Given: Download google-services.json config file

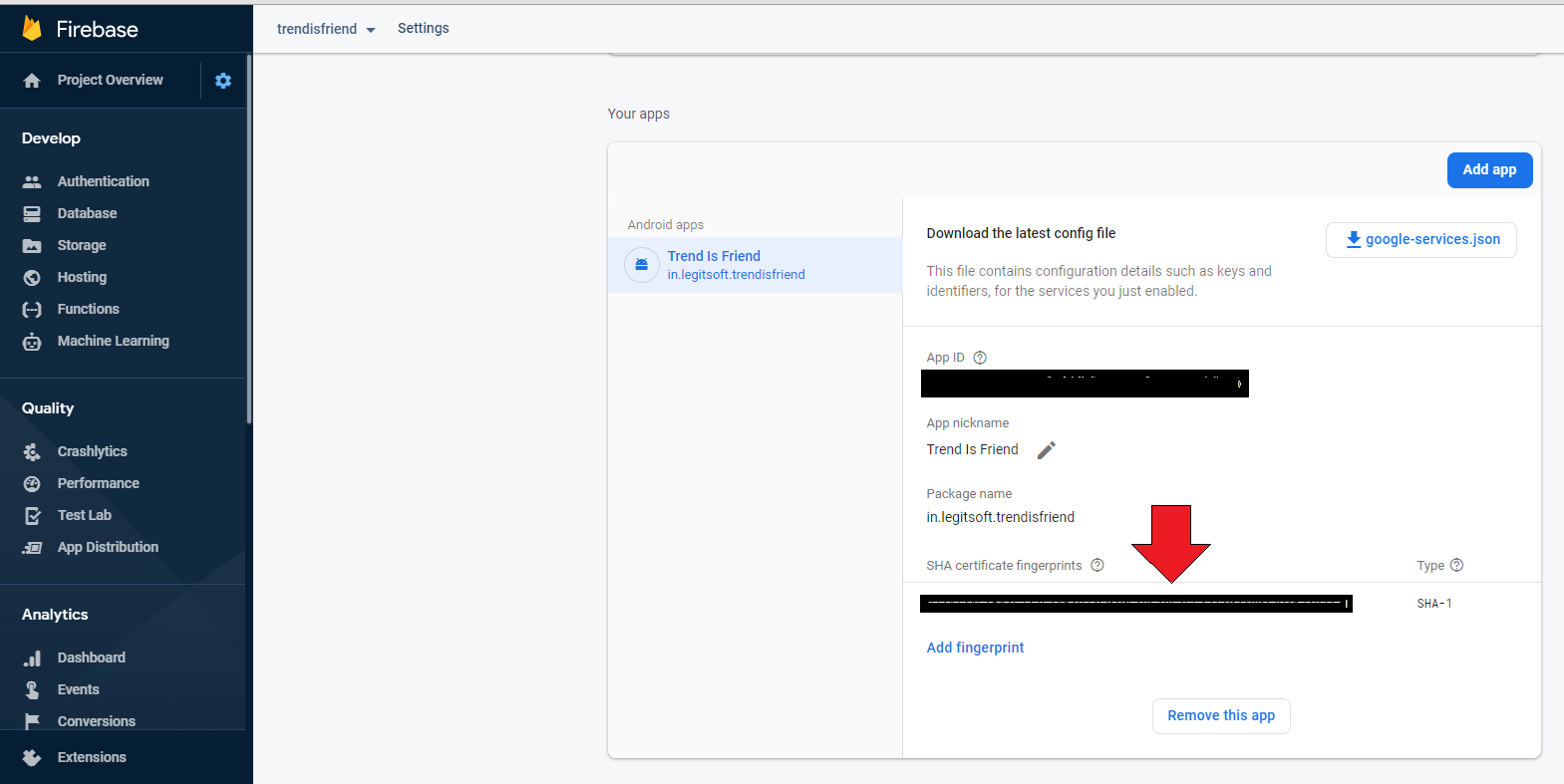Looking at the screenshot, I should pos(1420,240).
